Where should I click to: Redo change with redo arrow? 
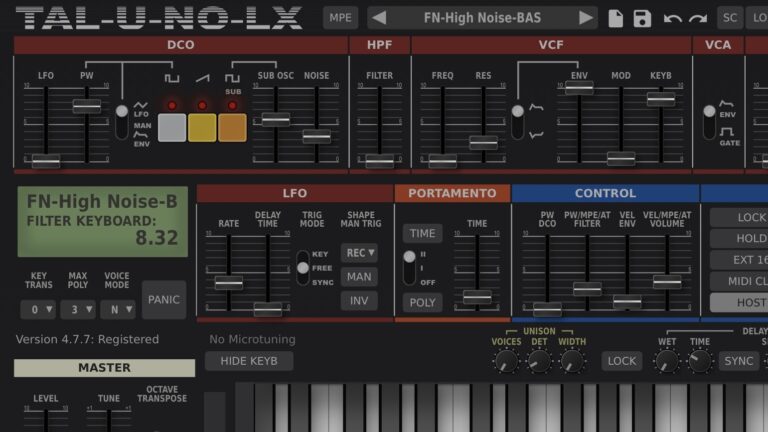click(698, 19)
